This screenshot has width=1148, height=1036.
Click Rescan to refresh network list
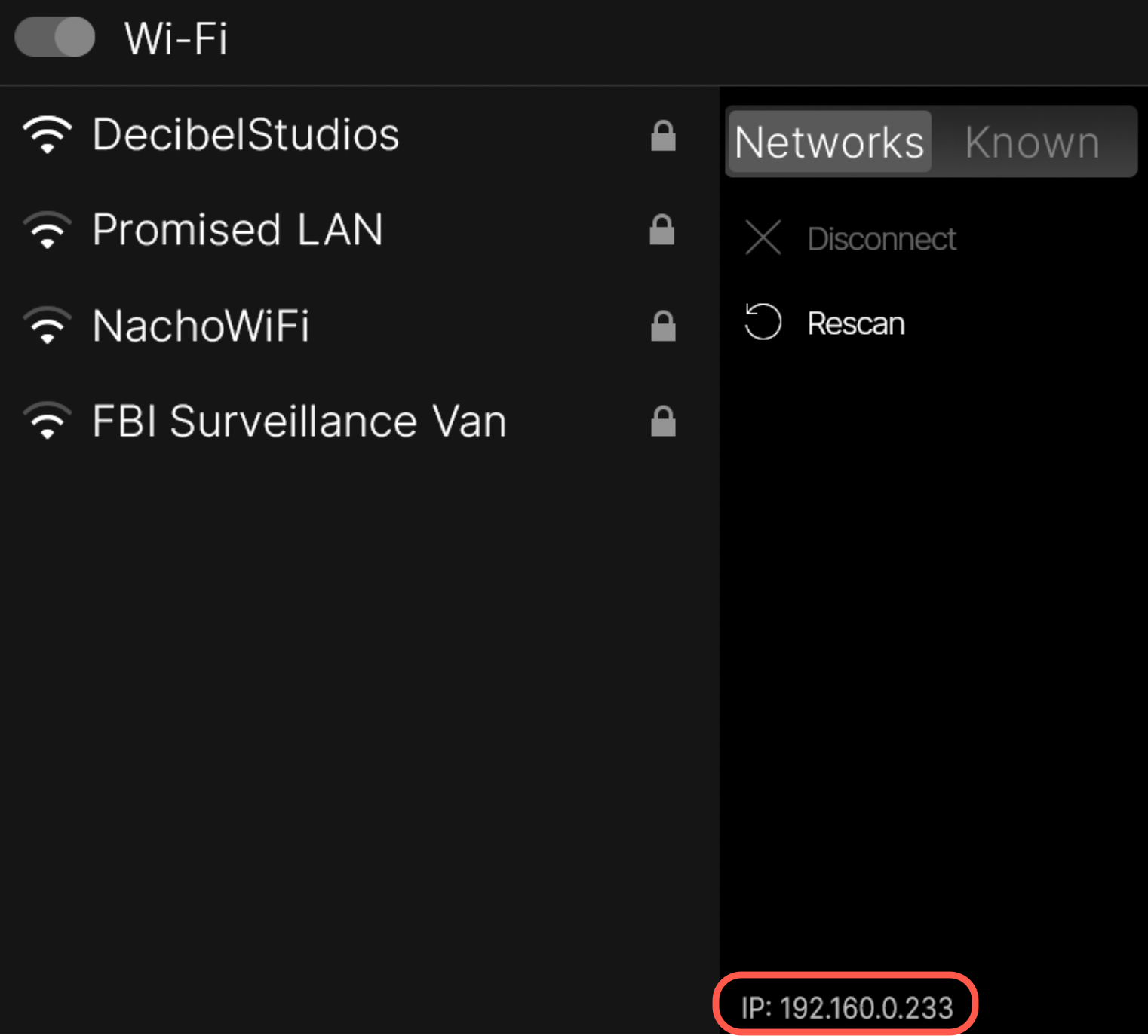855,323
